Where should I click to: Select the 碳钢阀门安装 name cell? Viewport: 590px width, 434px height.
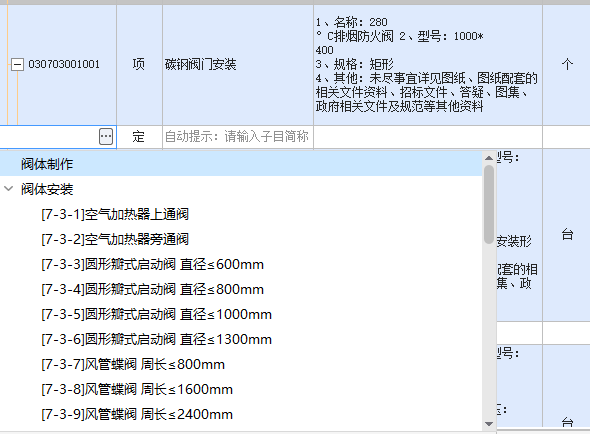click(x=238, y=64)
